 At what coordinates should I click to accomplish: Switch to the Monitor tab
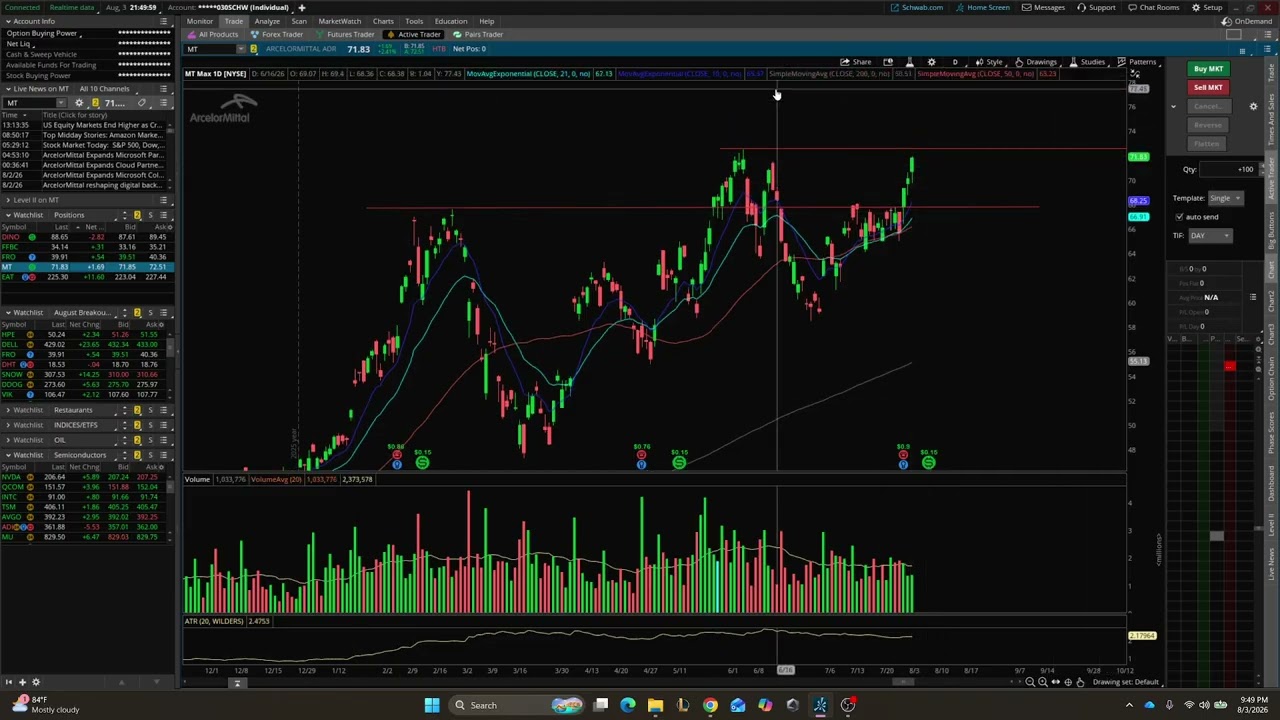pos(199,21)
